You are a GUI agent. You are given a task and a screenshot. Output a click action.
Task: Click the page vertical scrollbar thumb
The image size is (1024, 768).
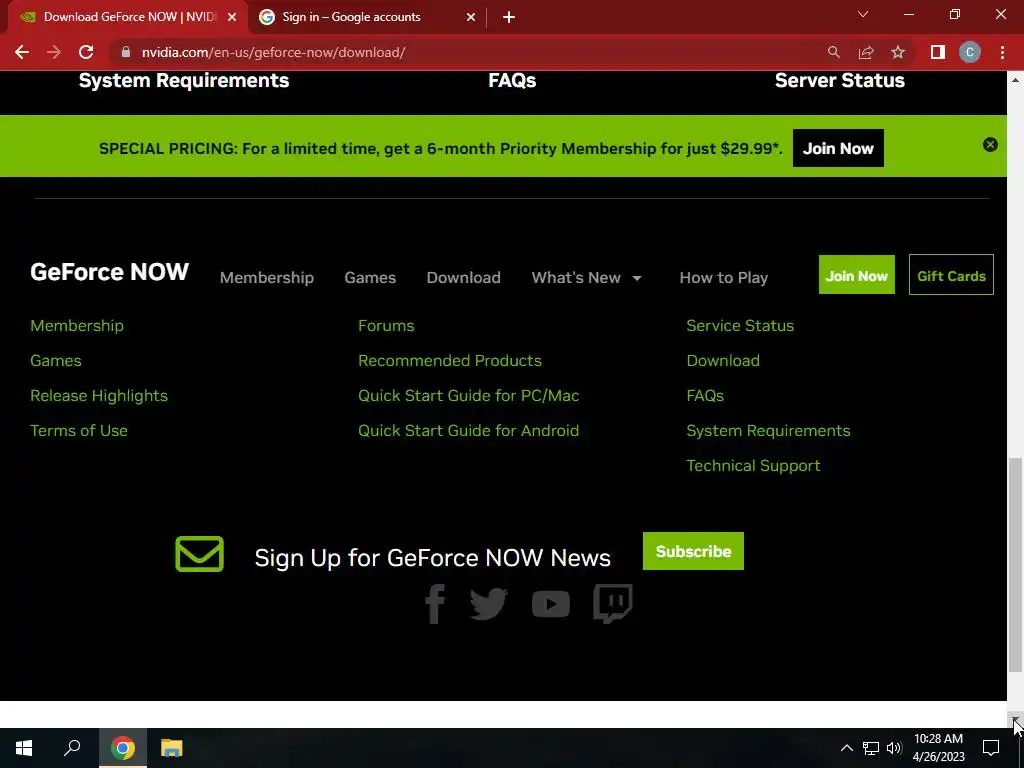pos(1015,565)
